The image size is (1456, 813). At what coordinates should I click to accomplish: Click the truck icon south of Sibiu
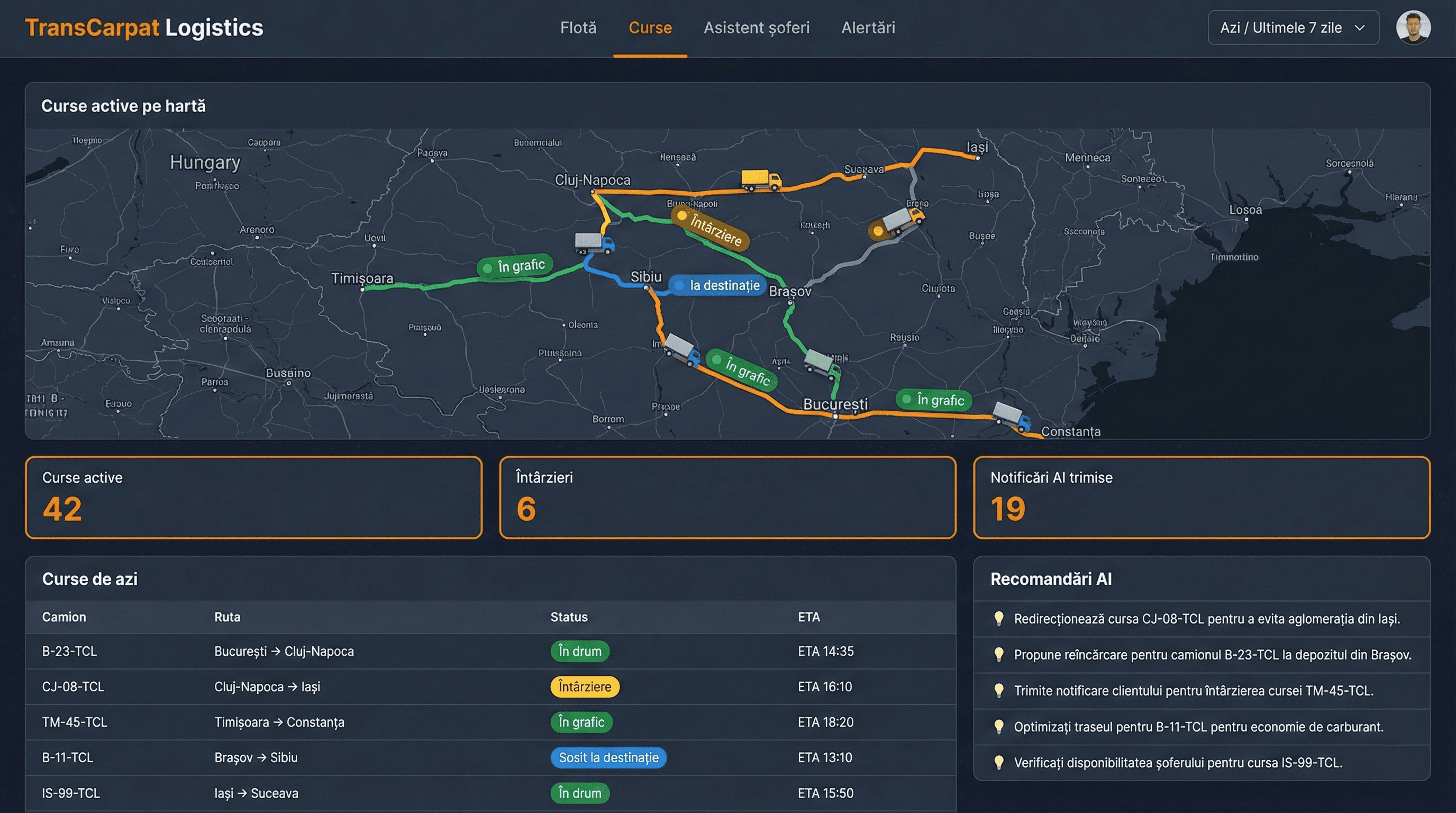(x=682, y=349)
